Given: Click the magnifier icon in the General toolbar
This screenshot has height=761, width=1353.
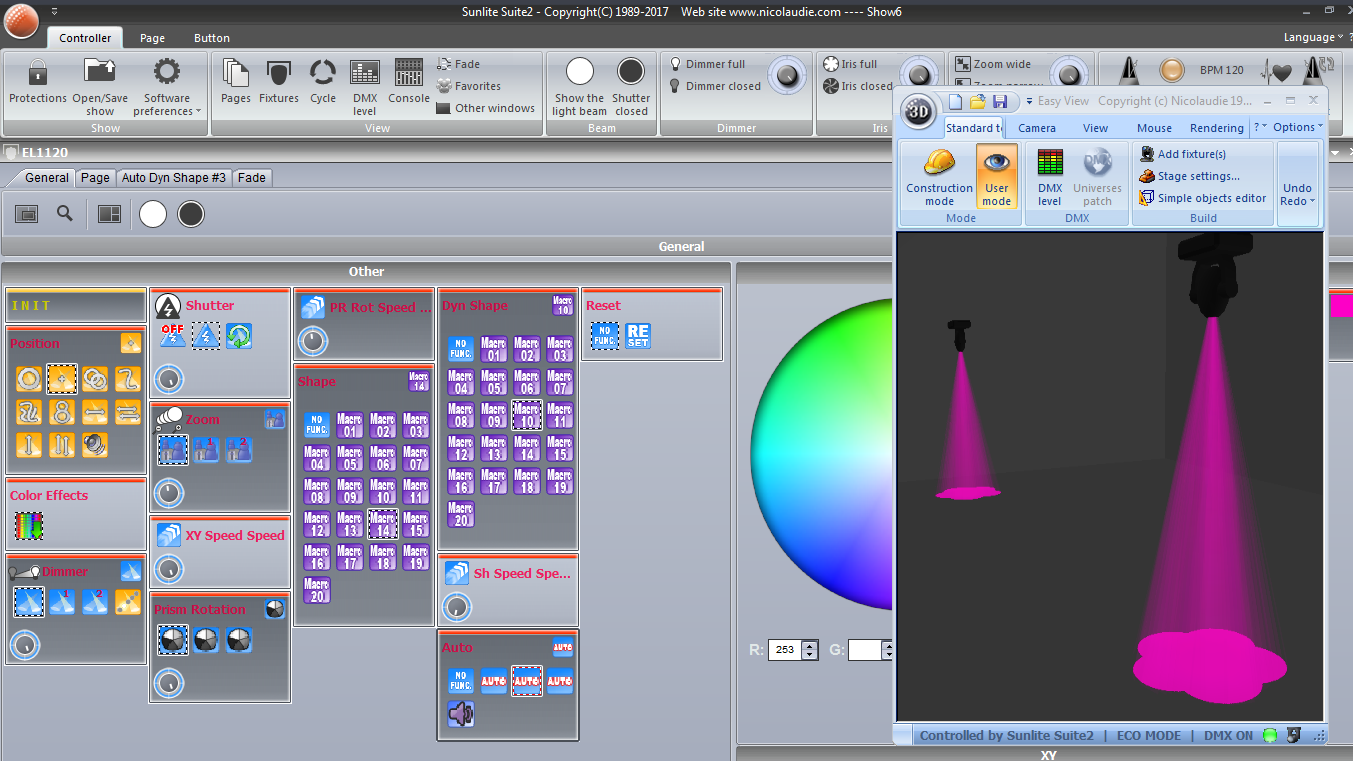Looking at the screenshot, I should click(65, 213).
